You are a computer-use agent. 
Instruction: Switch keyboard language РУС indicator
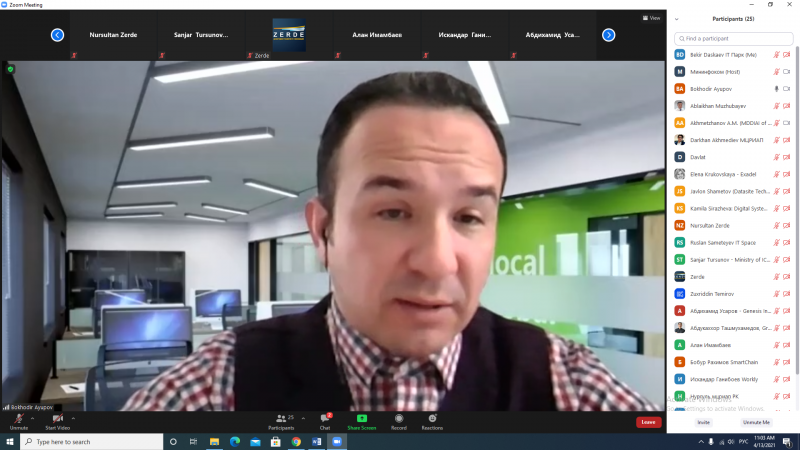click(743, 442)
